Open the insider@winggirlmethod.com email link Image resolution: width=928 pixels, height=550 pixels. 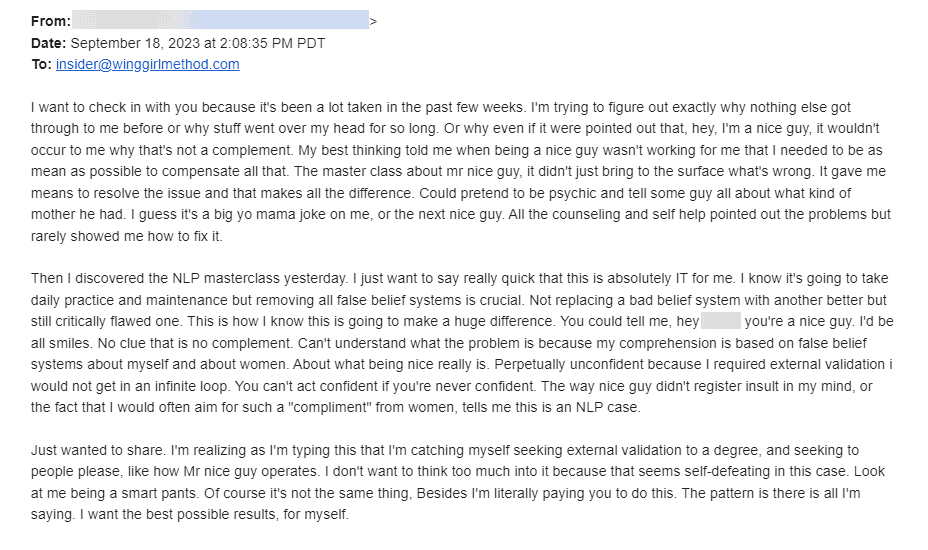click(147, 65)
